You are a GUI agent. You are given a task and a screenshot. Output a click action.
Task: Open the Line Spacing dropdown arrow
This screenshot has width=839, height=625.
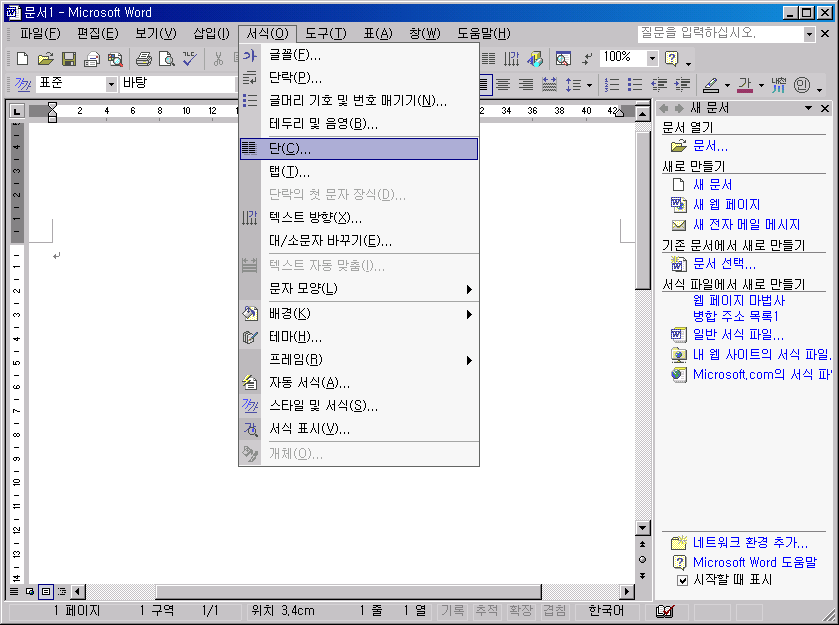point(589,85)
